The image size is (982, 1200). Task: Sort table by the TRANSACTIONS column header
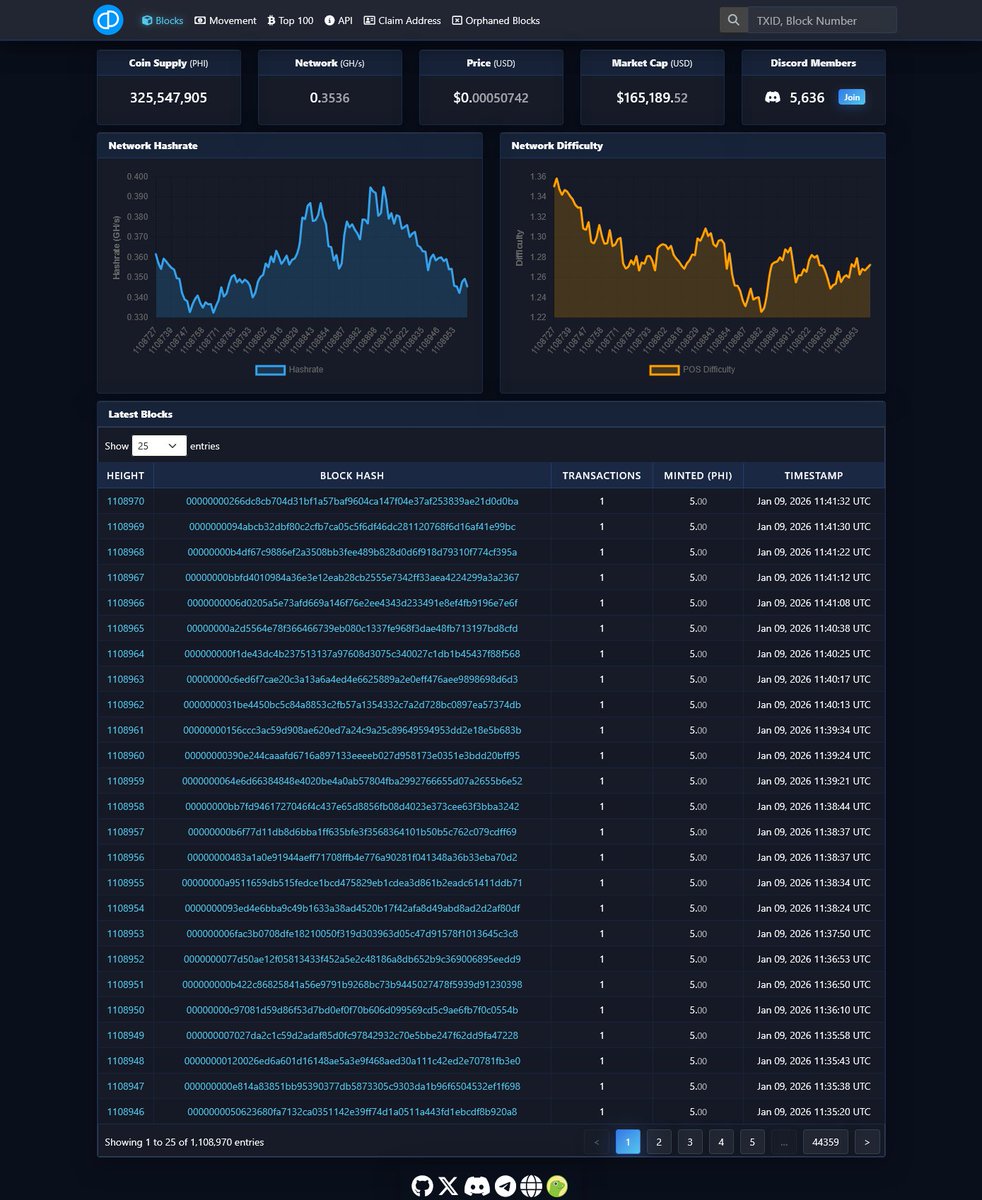point(601,475)
